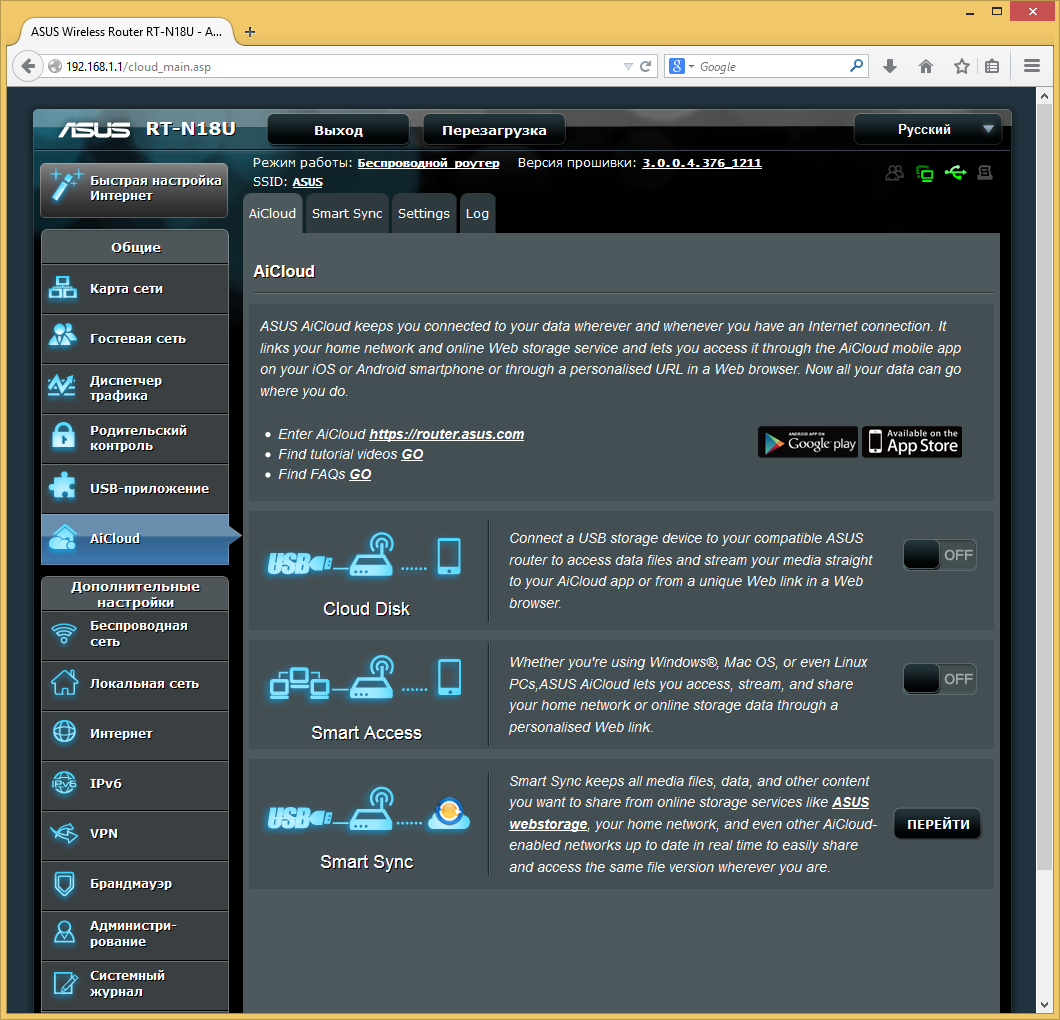Open USB-приложение page

[x=135, y=489]
